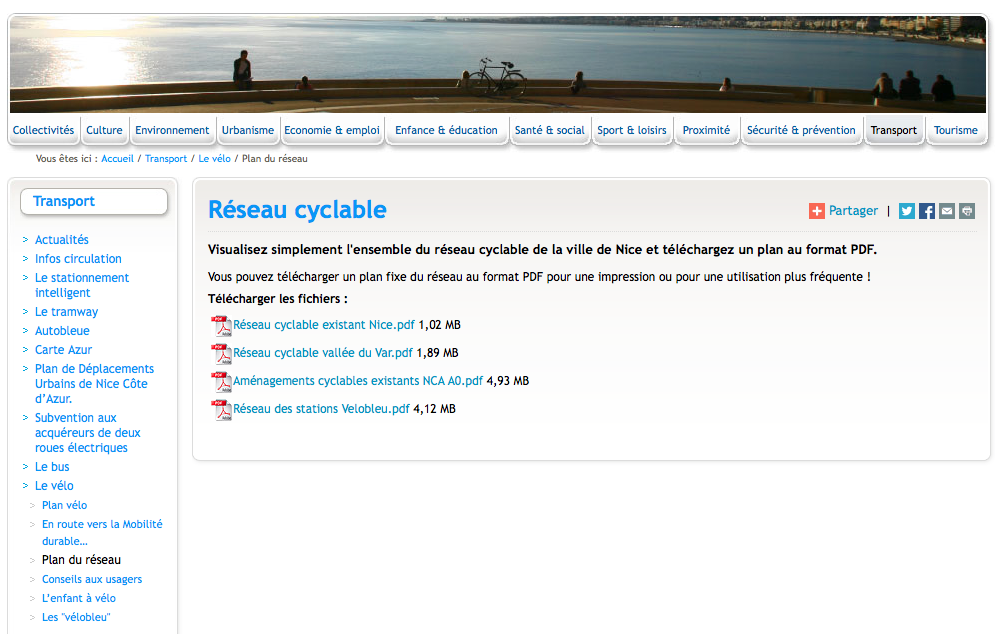
Task: Click the email envelope share icon
Action: pyautogui.click(x=947, y=211)
